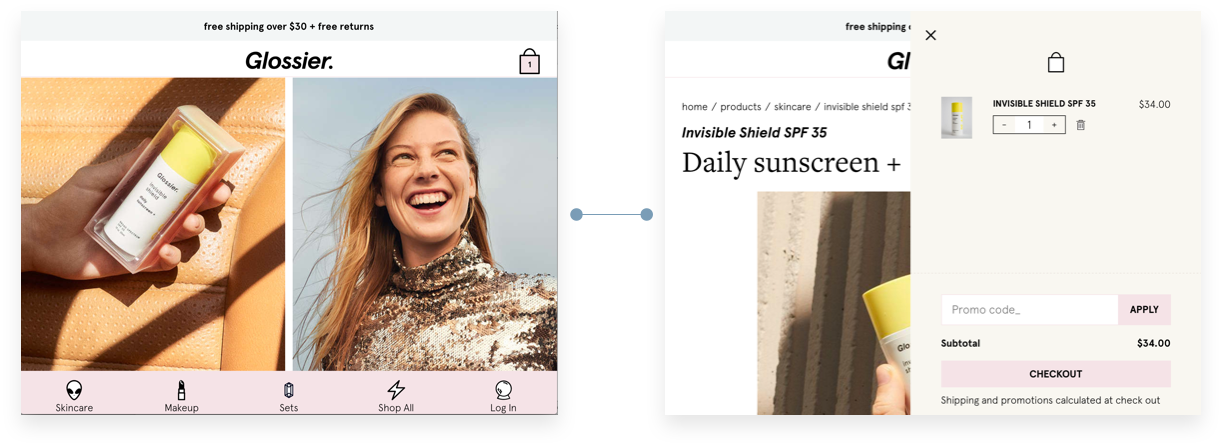Click the bag icon atop the cart panel
The image size is (1222, 447).
tap(1055, 63)
